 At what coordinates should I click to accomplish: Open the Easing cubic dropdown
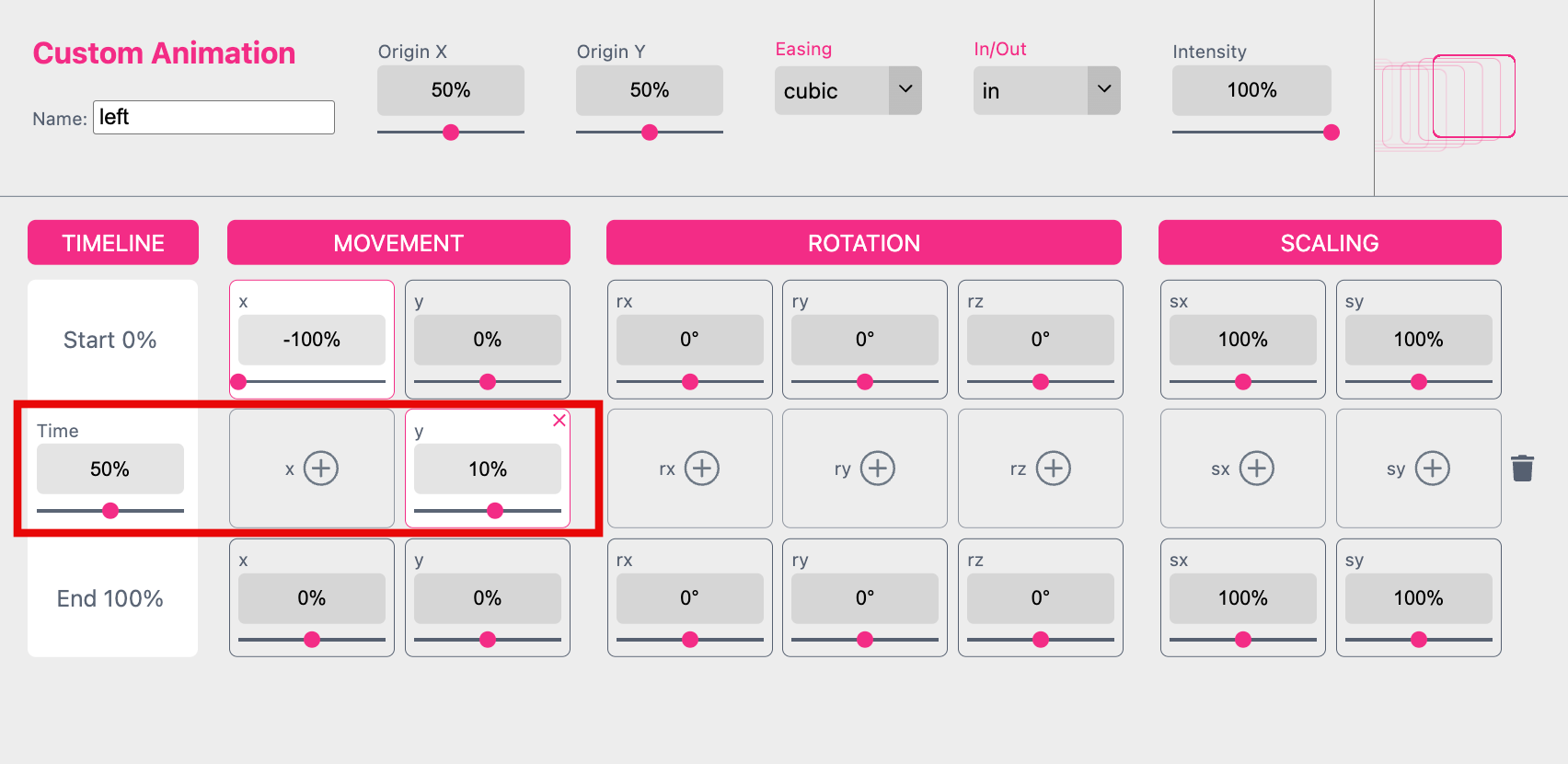[x=847, y=90]
